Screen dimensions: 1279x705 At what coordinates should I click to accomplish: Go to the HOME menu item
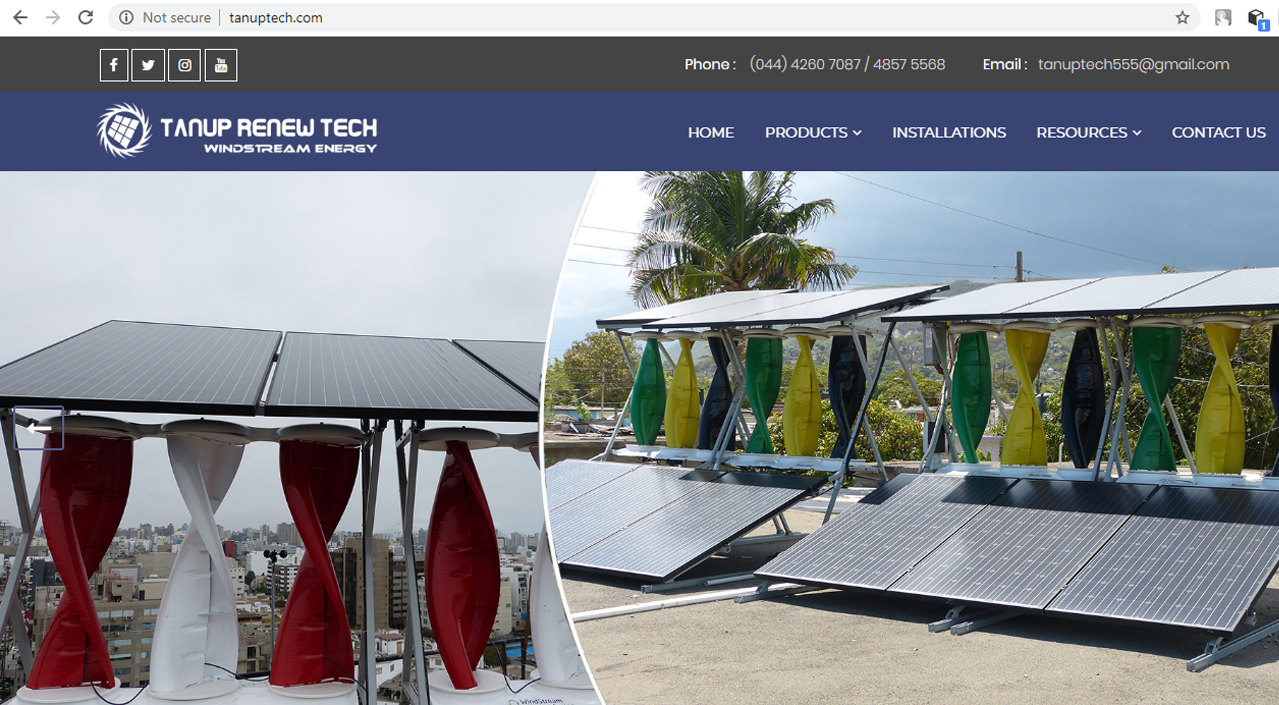click(x=711, y=132)
